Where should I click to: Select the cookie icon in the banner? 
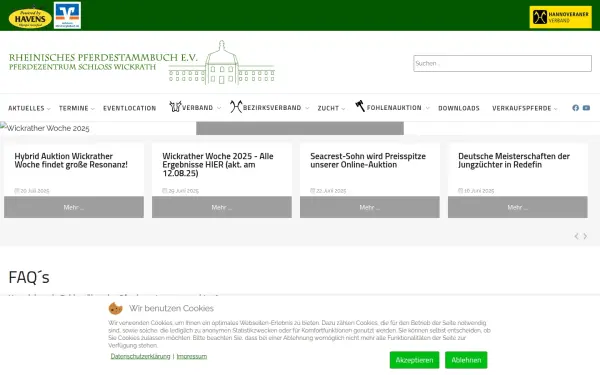115,308
